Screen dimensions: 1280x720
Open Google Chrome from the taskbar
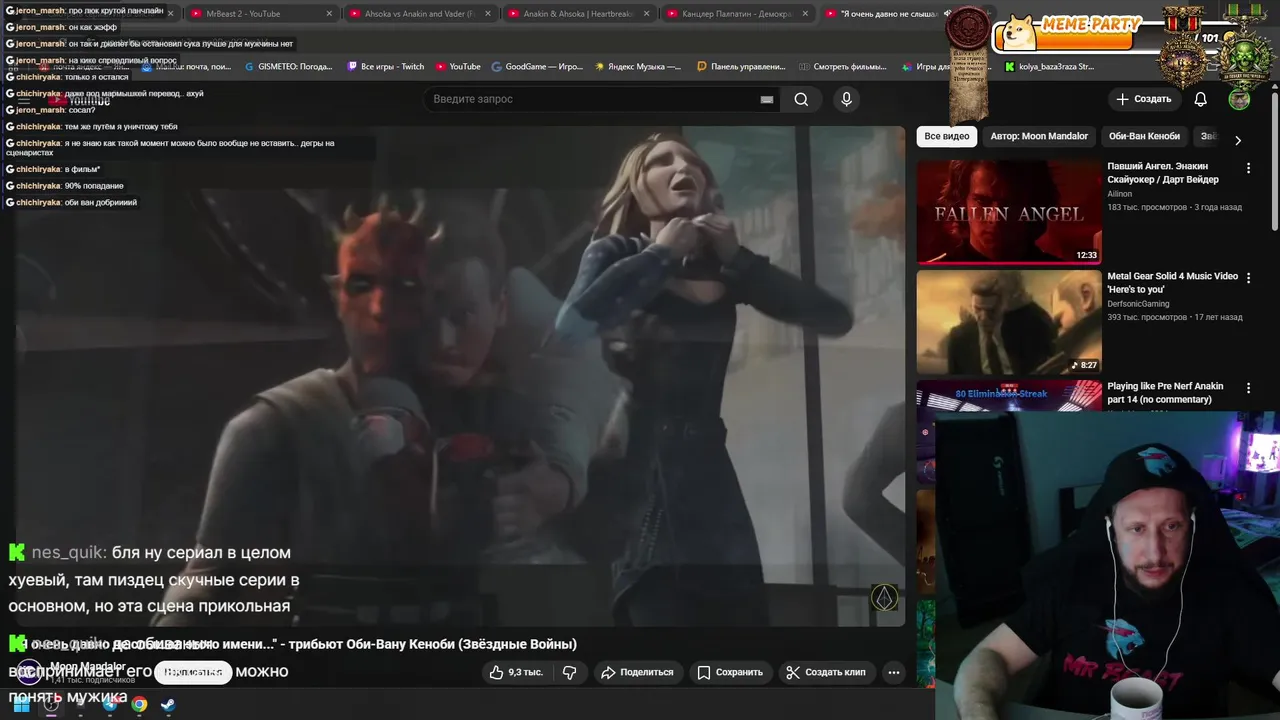click(x=139, y=705)
